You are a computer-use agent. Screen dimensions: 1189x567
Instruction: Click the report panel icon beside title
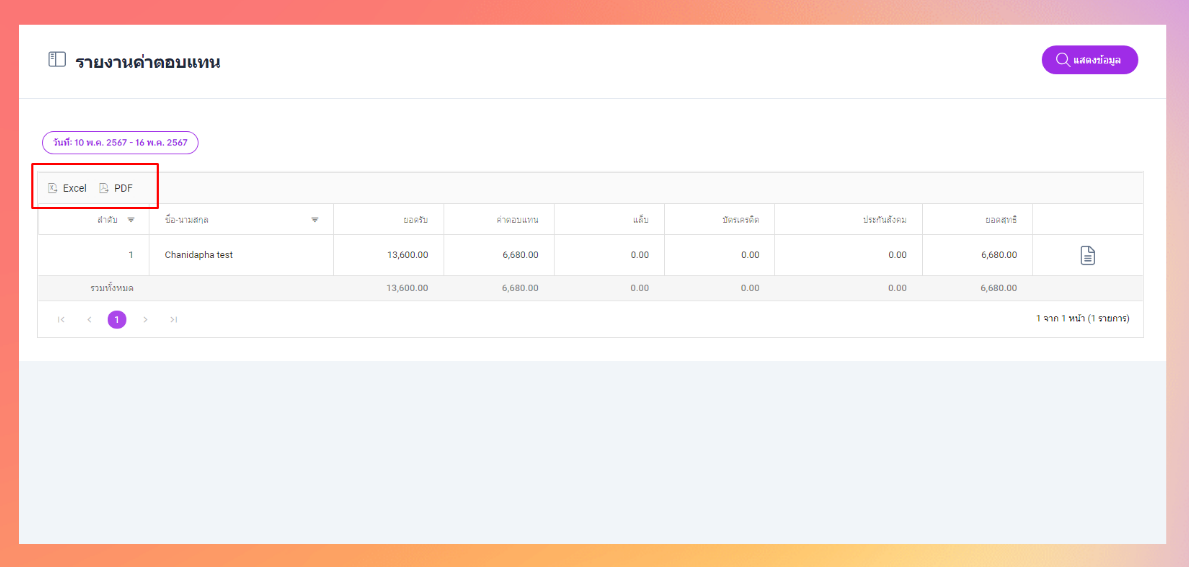57,60
